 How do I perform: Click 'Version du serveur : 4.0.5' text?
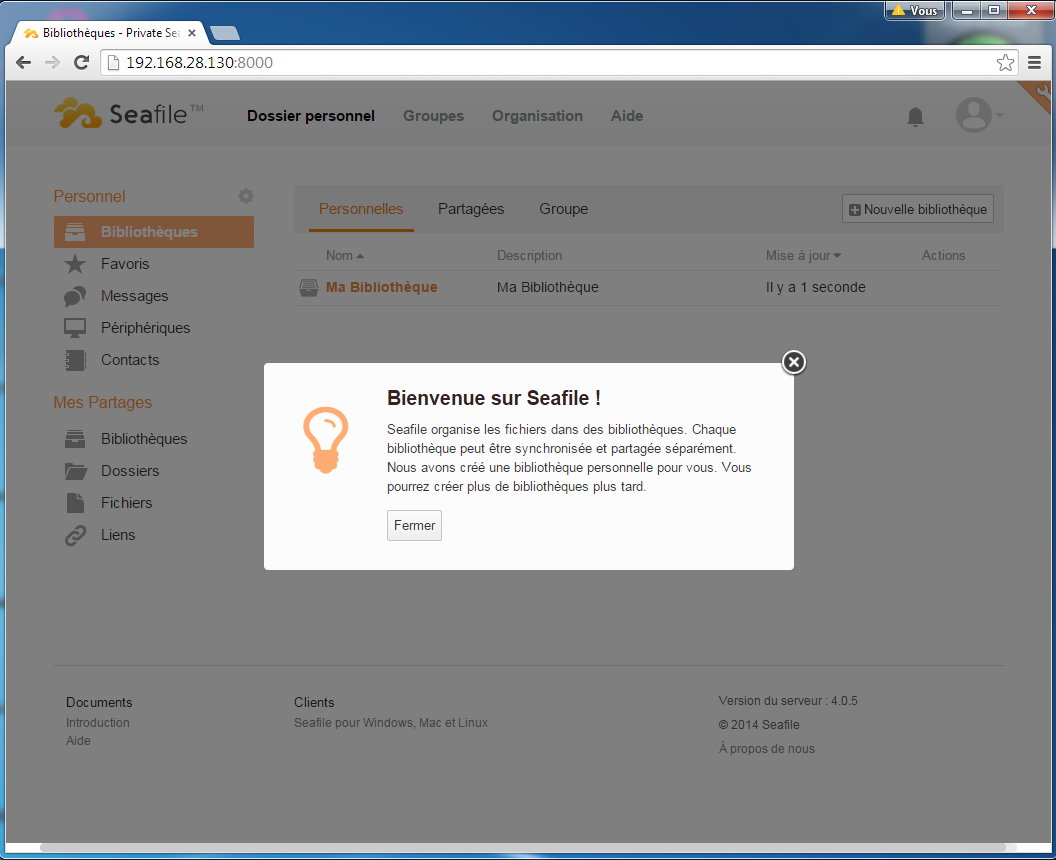pyautogui.click(x=788, y=701)
